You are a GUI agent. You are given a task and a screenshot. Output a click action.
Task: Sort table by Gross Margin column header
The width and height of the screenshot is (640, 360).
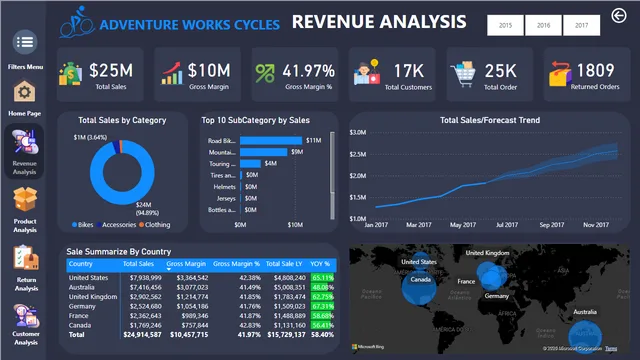tap(186, 264)
